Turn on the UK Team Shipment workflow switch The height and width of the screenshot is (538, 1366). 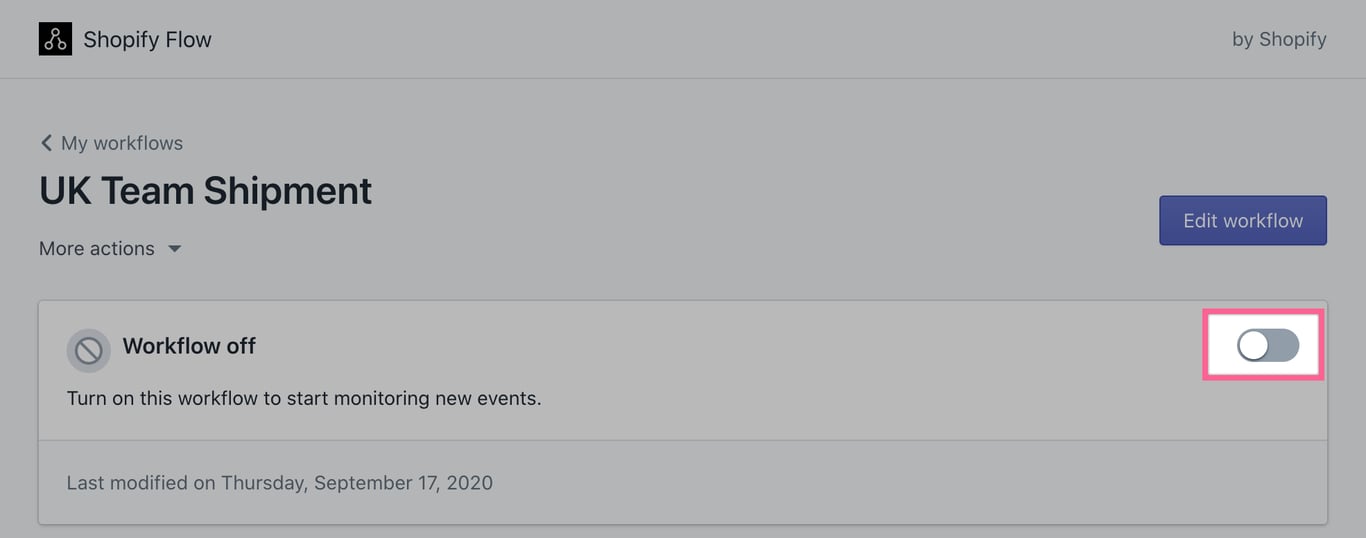click(1268, 345)
